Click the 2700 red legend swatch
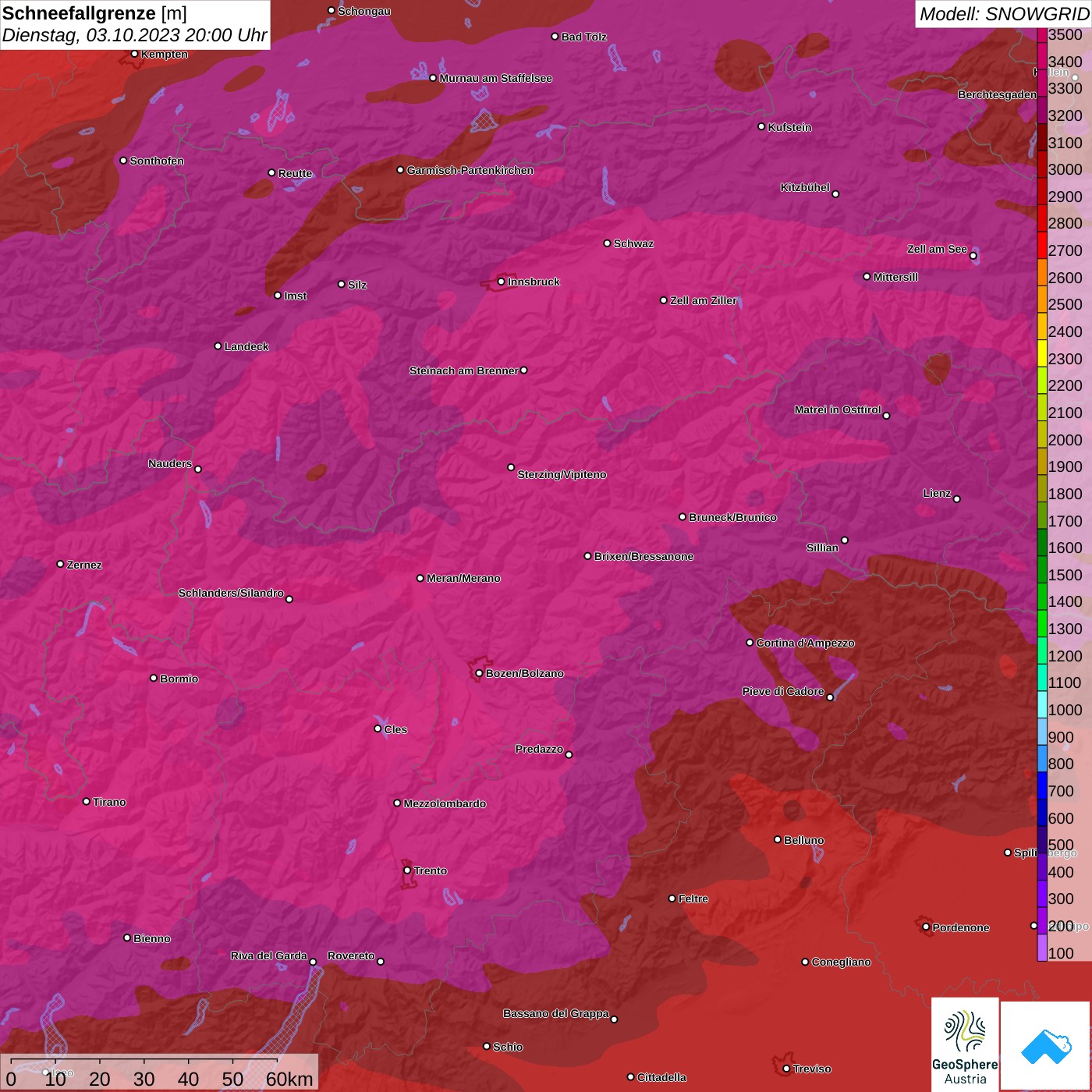Image resolution: width=1092 pixels, height=1092 pixels. coord(1042,245)
